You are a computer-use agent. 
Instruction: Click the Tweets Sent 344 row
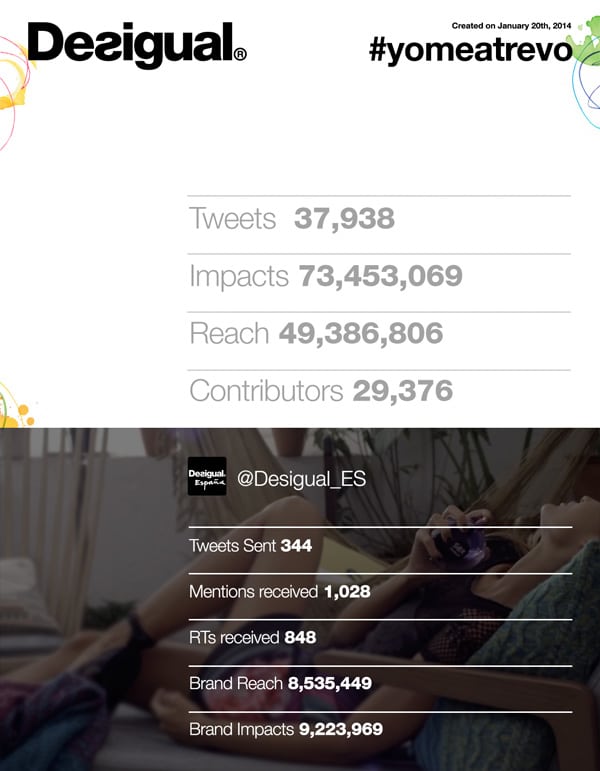point(380,546)
